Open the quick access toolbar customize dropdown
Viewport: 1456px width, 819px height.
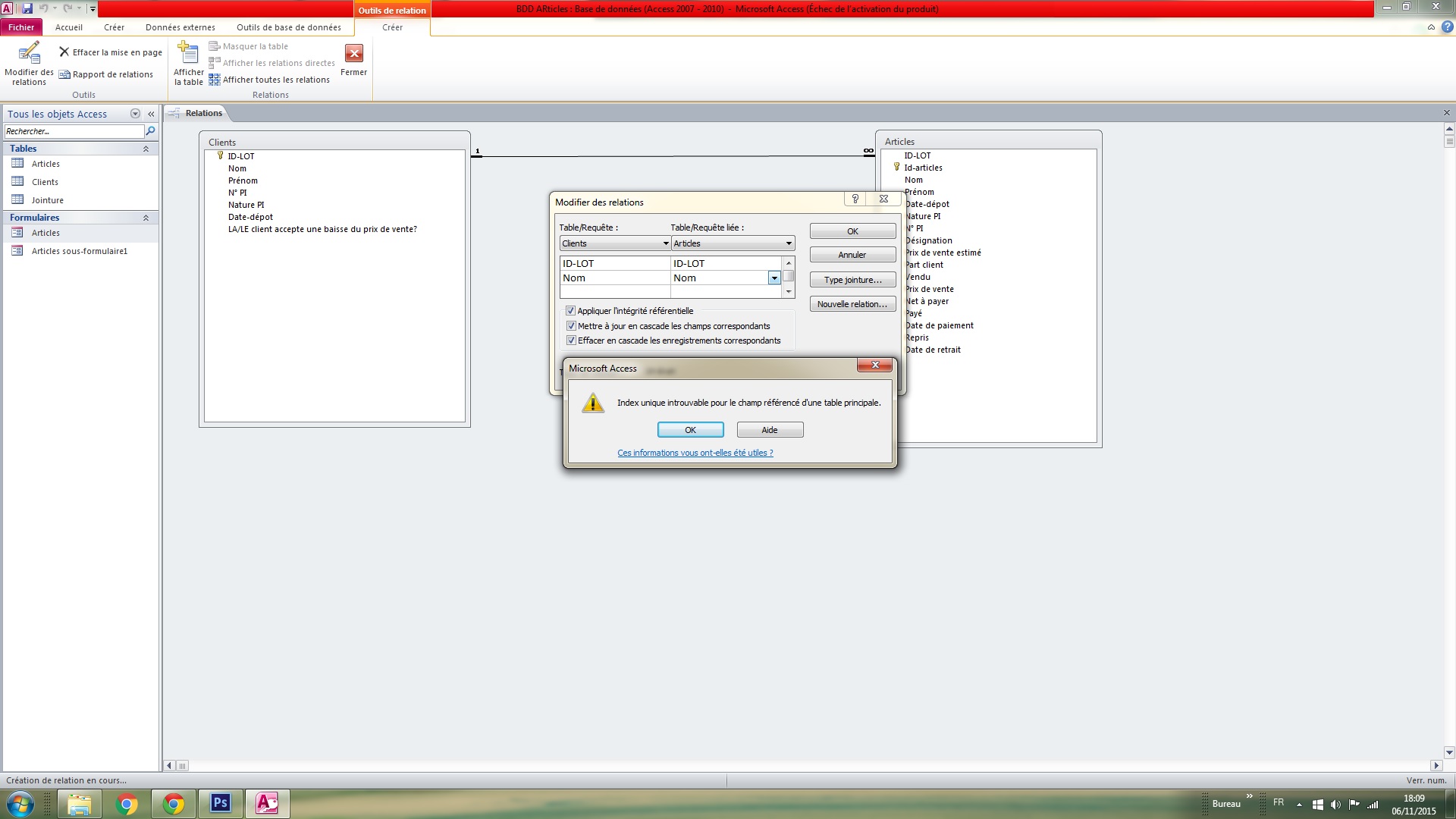(x=93, y=9)
